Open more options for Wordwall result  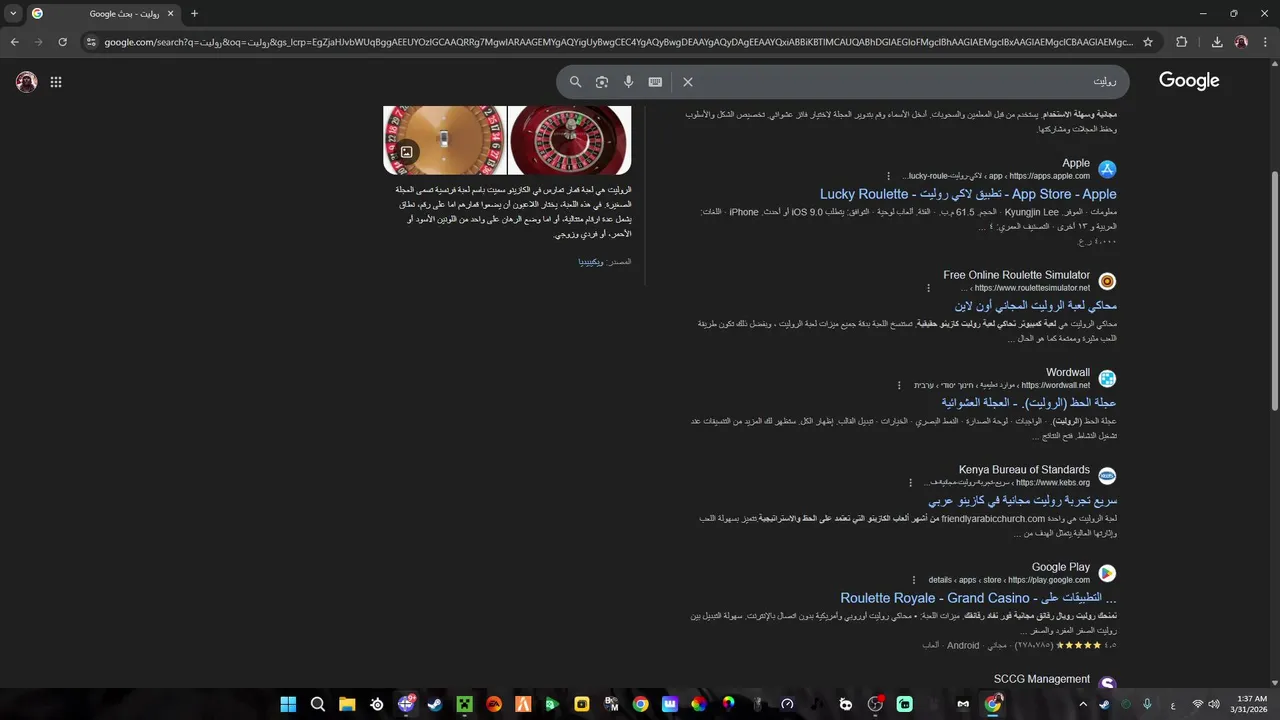click(x=899, y=385)
